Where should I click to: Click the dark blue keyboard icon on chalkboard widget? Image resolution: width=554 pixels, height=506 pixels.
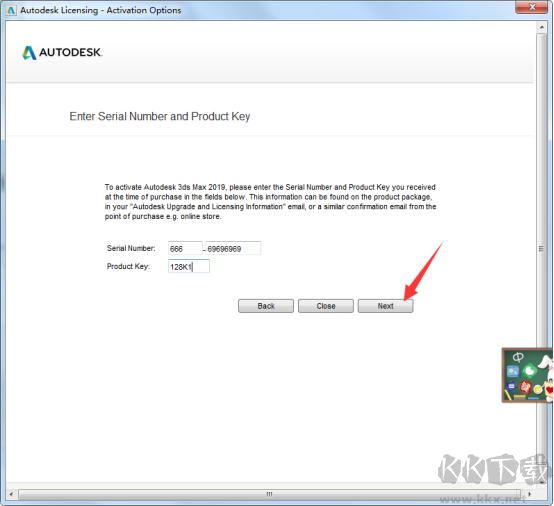coord(511,387)
